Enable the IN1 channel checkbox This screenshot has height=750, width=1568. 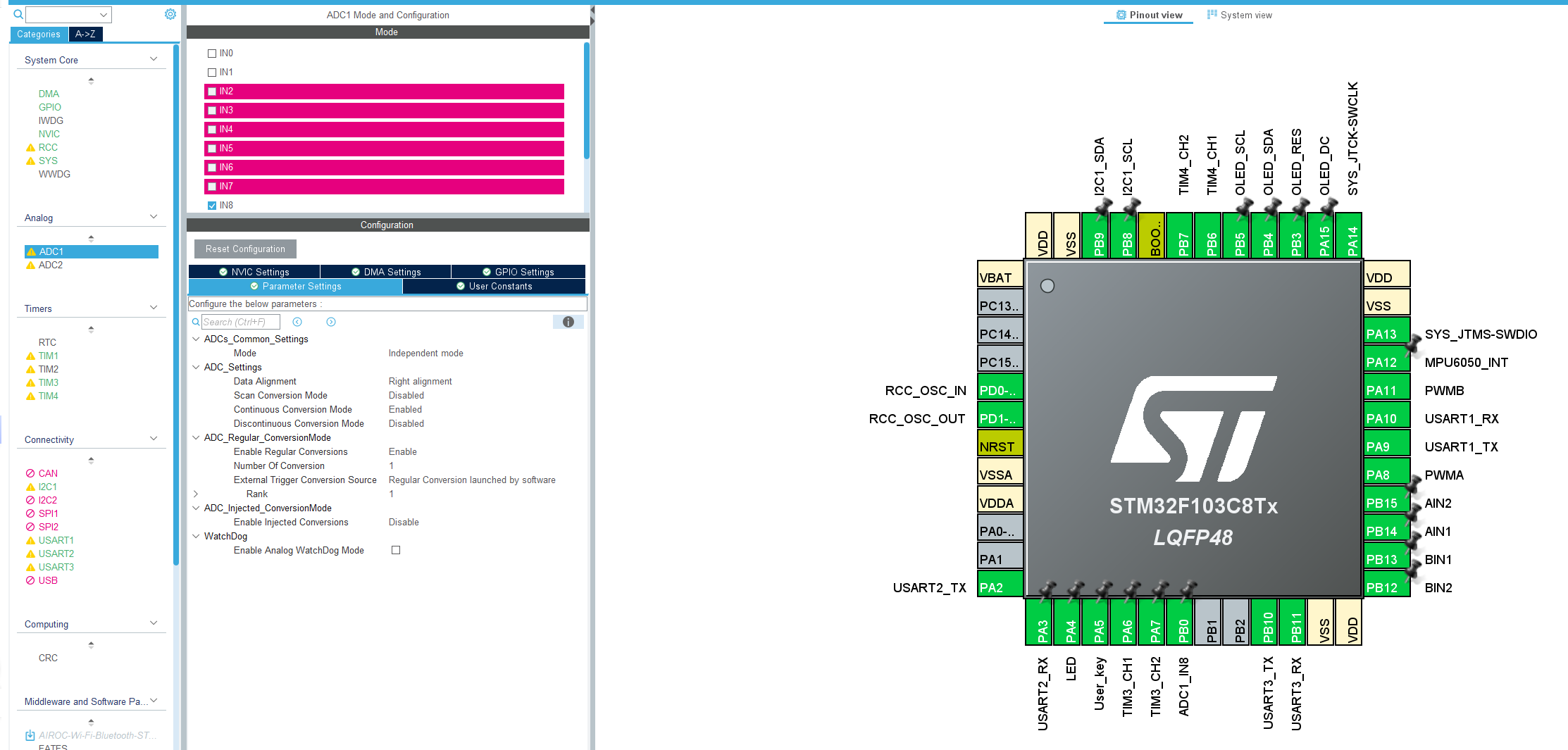[x=212, y=73]
